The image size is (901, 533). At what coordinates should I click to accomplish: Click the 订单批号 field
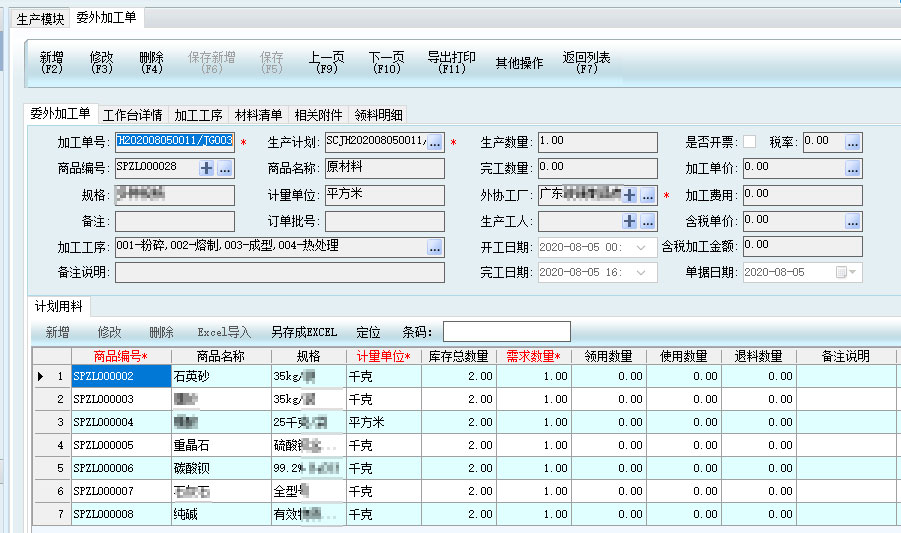385,221
